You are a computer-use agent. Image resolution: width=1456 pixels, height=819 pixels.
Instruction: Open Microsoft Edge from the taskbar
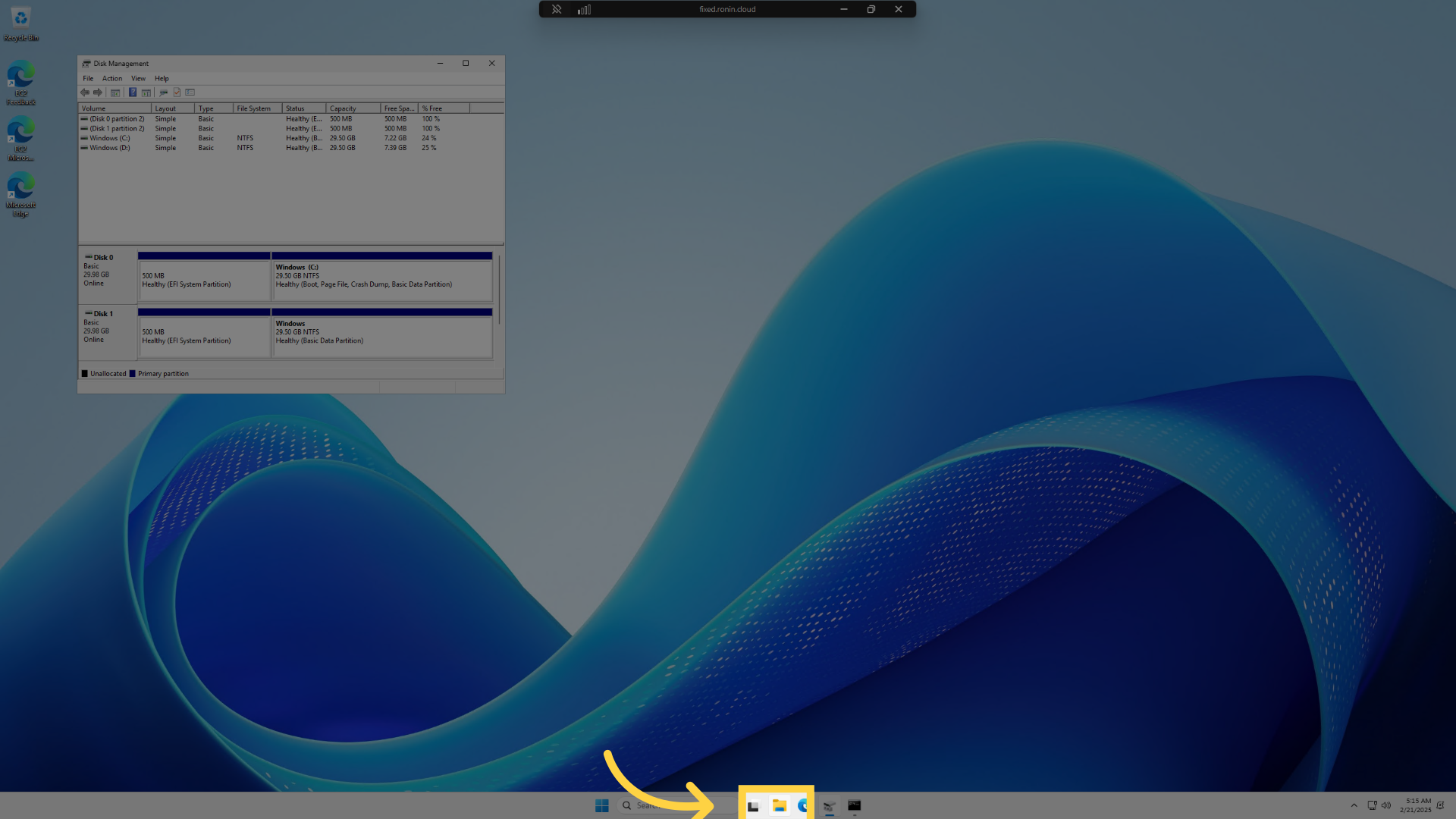point(804,805)
